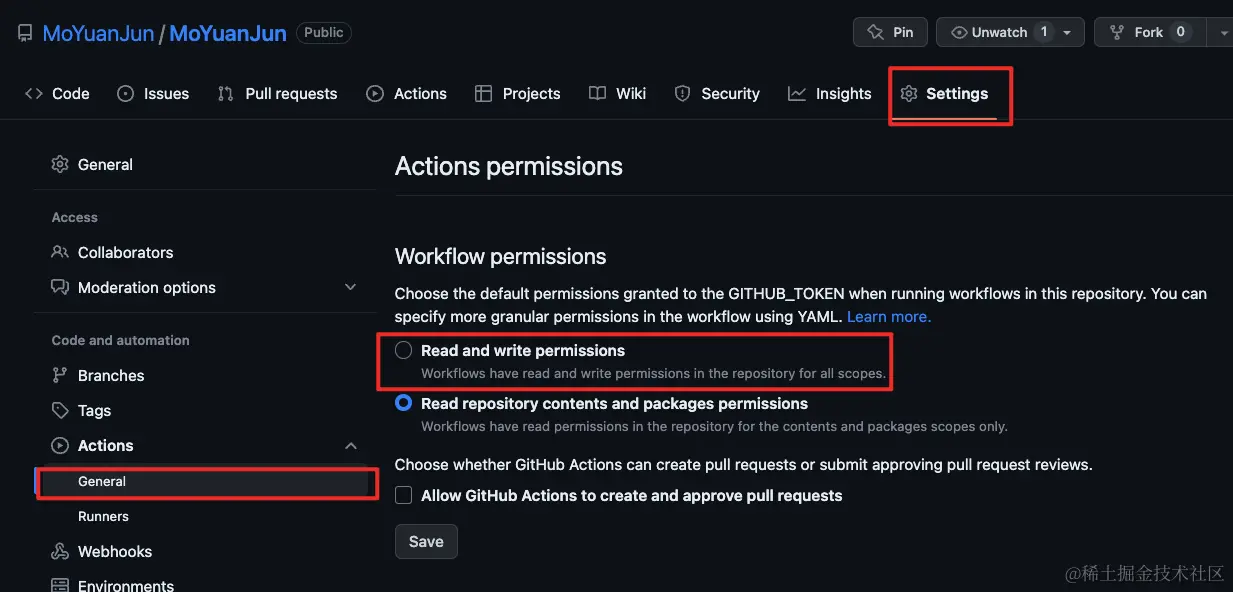1233x592 pixels.
Task: Click the Code tab icon
Action: click(34, 94)
